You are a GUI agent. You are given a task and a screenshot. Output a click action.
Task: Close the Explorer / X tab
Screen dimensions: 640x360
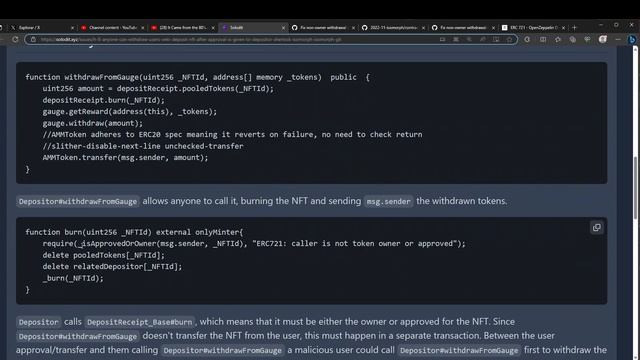tap(73, 28)
